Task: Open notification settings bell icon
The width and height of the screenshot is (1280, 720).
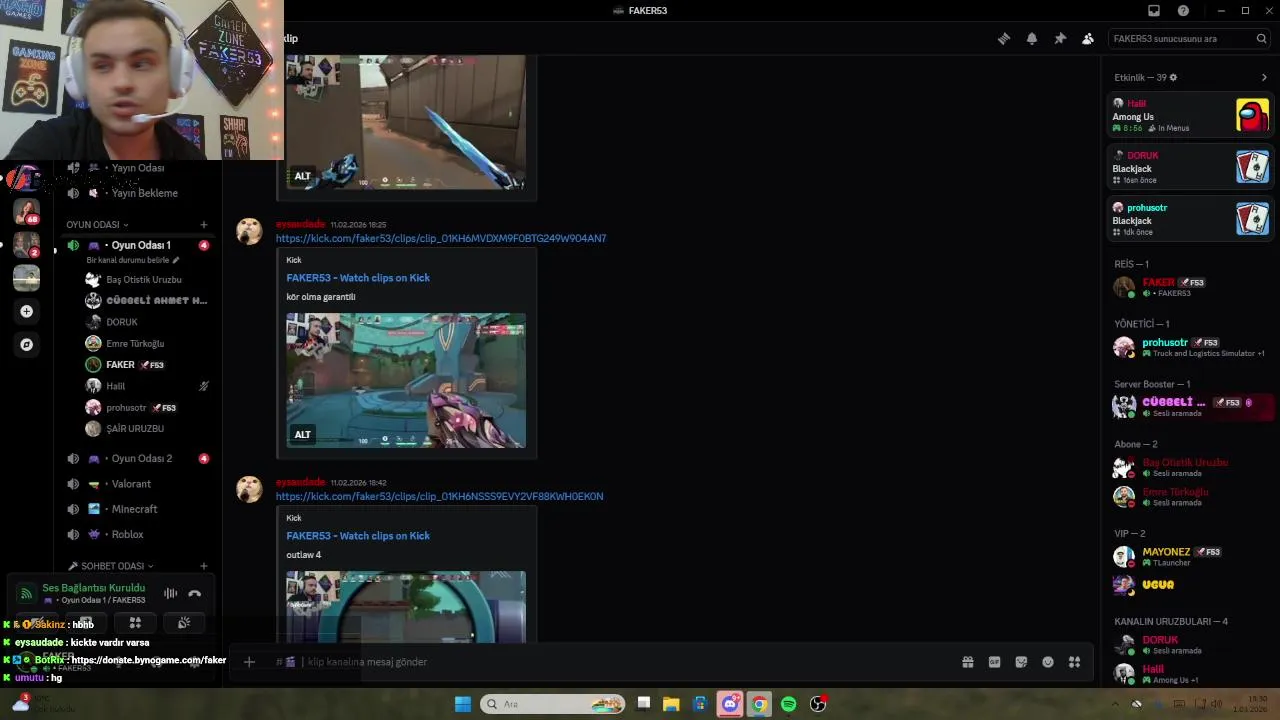Action: [1032, 38]
